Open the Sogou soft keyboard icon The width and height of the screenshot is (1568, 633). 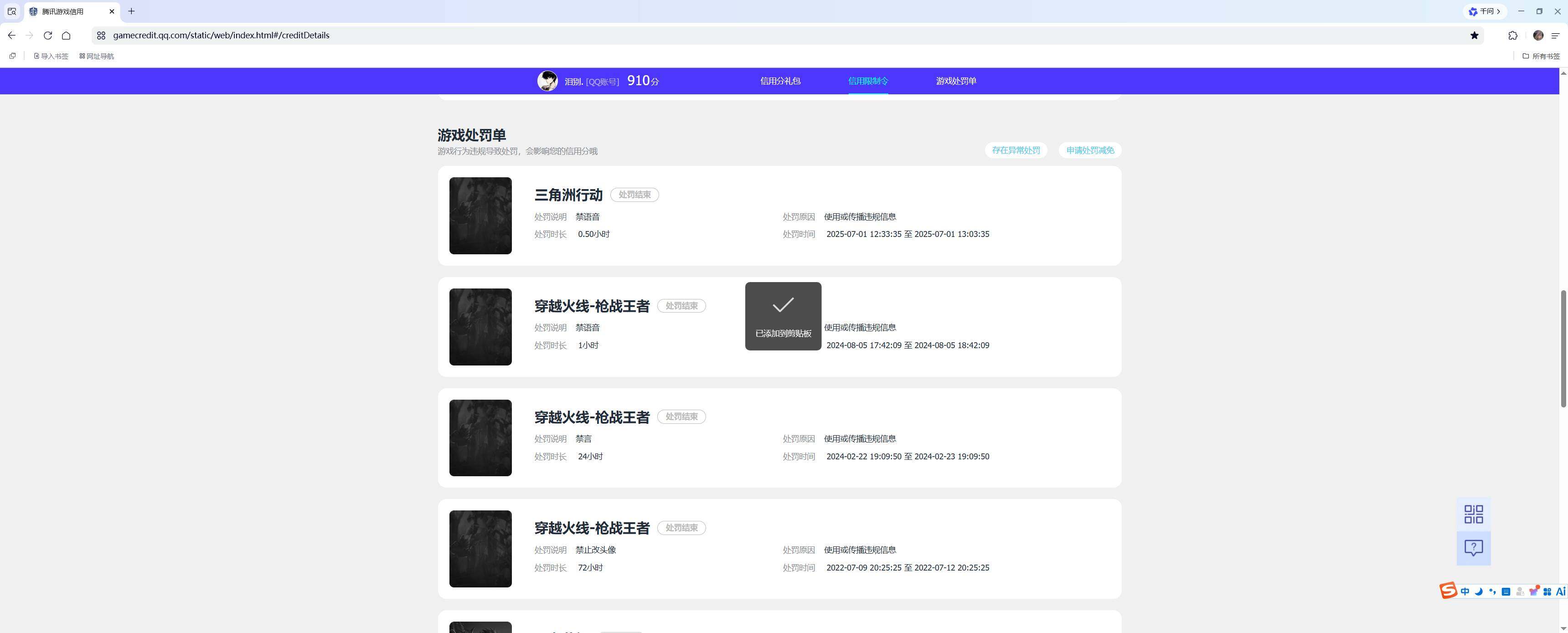pyautogui.click(x=1505, y=592)
